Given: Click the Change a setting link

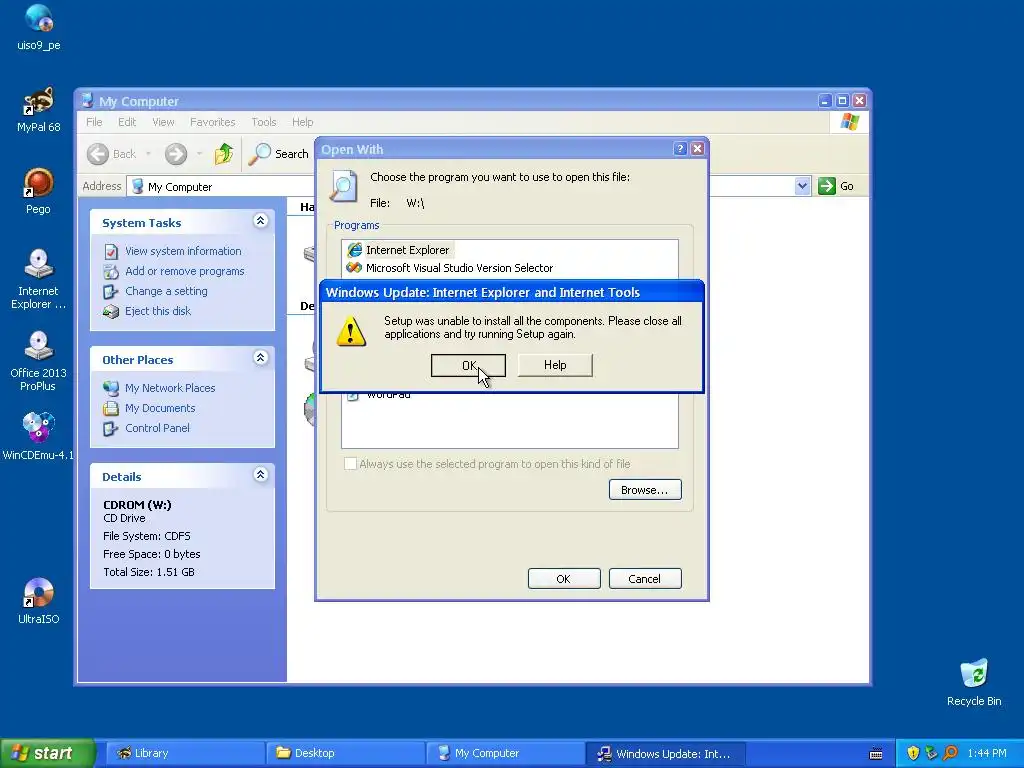Looking at the screenshot, I should (167, 291).
